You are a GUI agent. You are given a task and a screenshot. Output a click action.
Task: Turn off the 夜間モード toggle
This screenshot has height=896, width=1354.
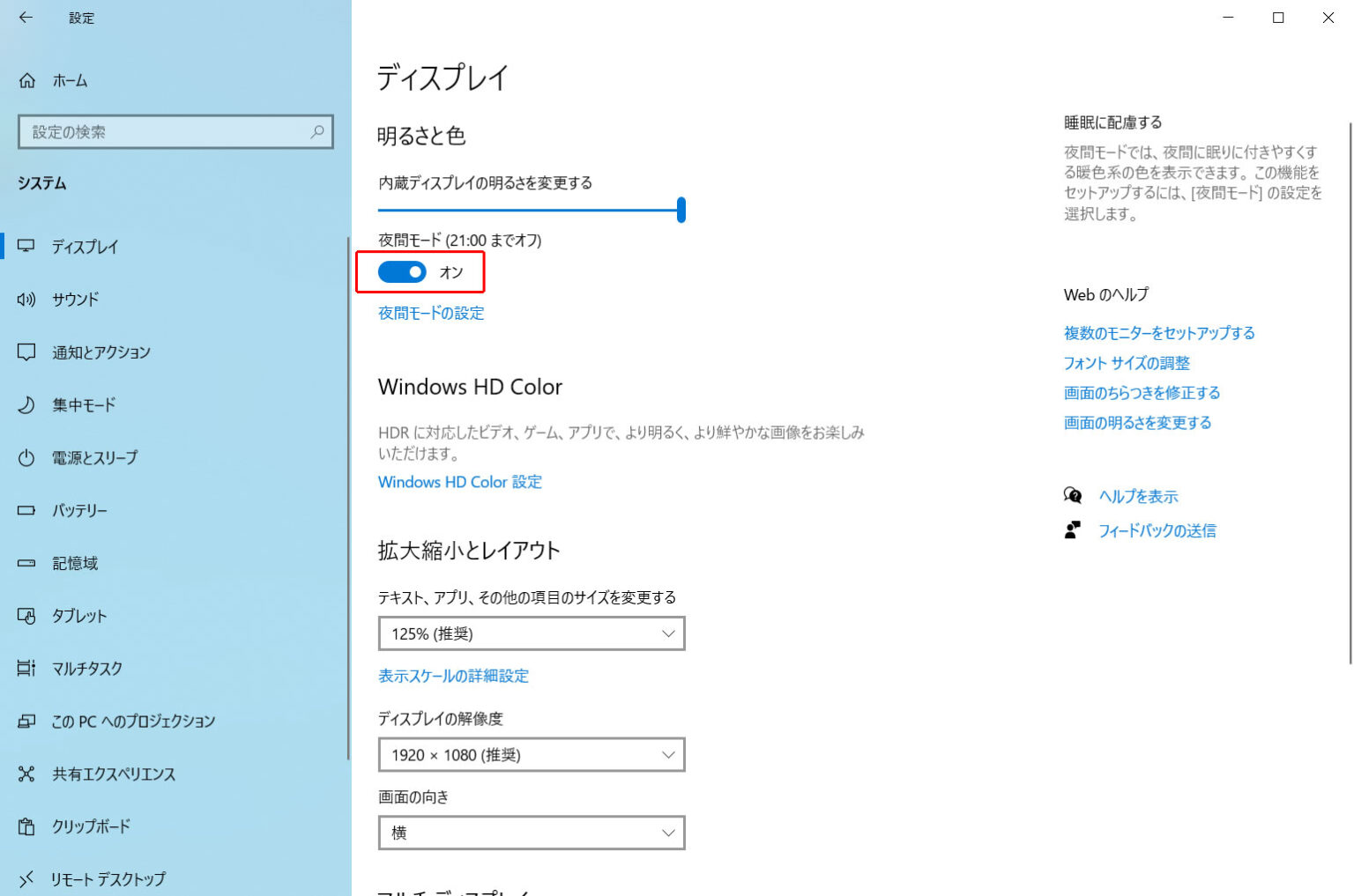pos(403,271)
